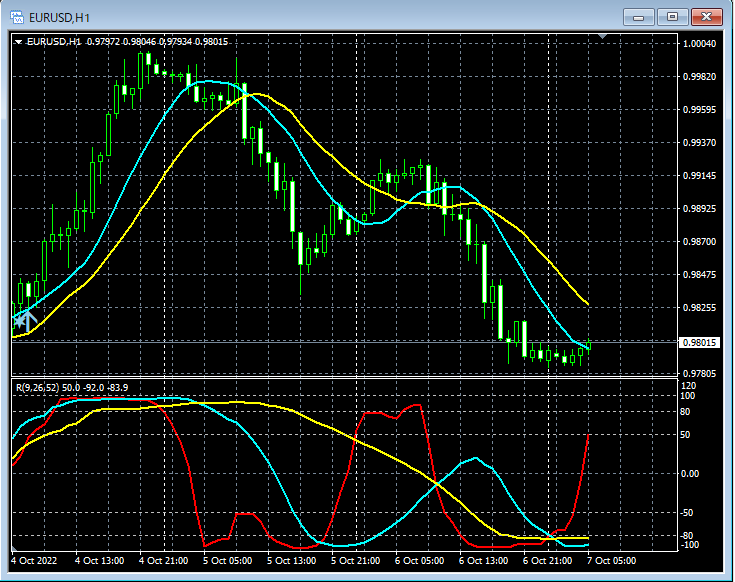Click the 0.98925 price scale label

(699, 209)
